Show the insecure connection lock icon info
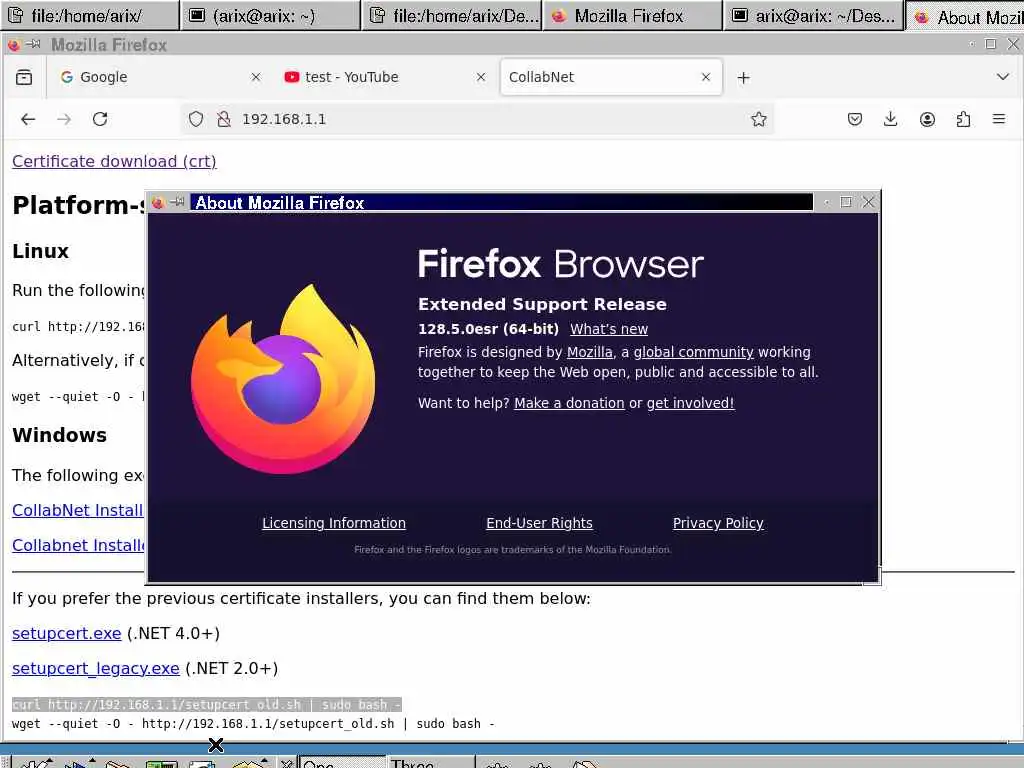Screen dimensions: 1024x768 tap(224, 119)
